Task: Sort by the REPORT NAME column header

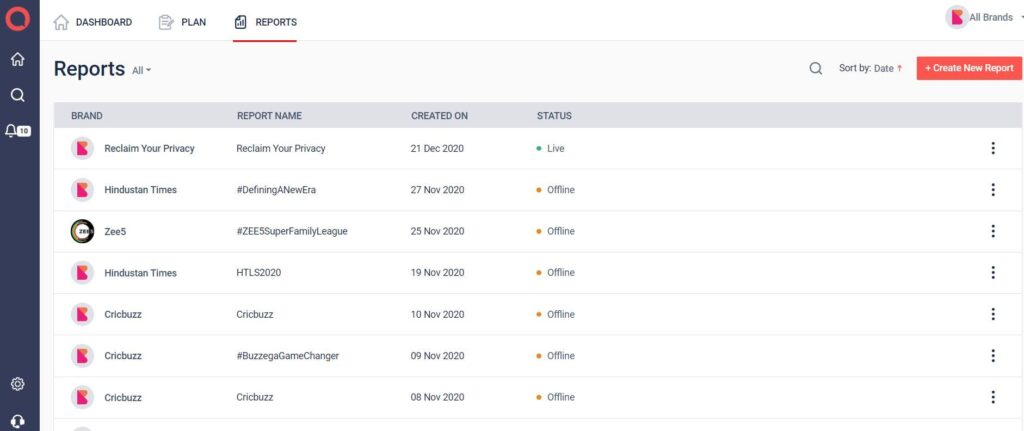Action: point(269,116)
